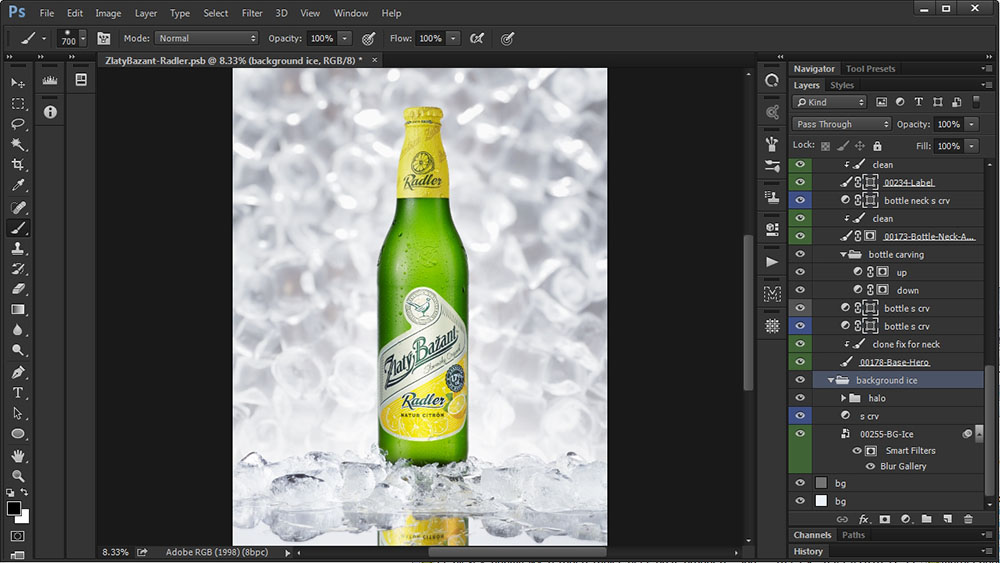Click the link layers icon

[842, 519]
